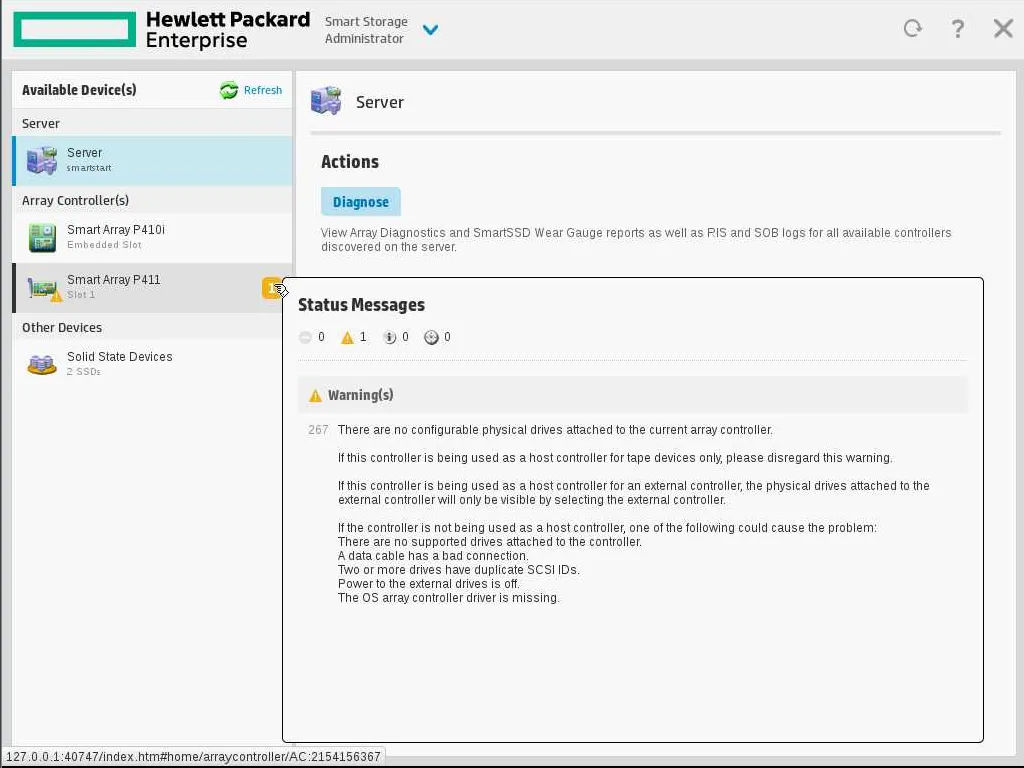Click 'The OS array controller driver is missing.' line

pos(449,598)
